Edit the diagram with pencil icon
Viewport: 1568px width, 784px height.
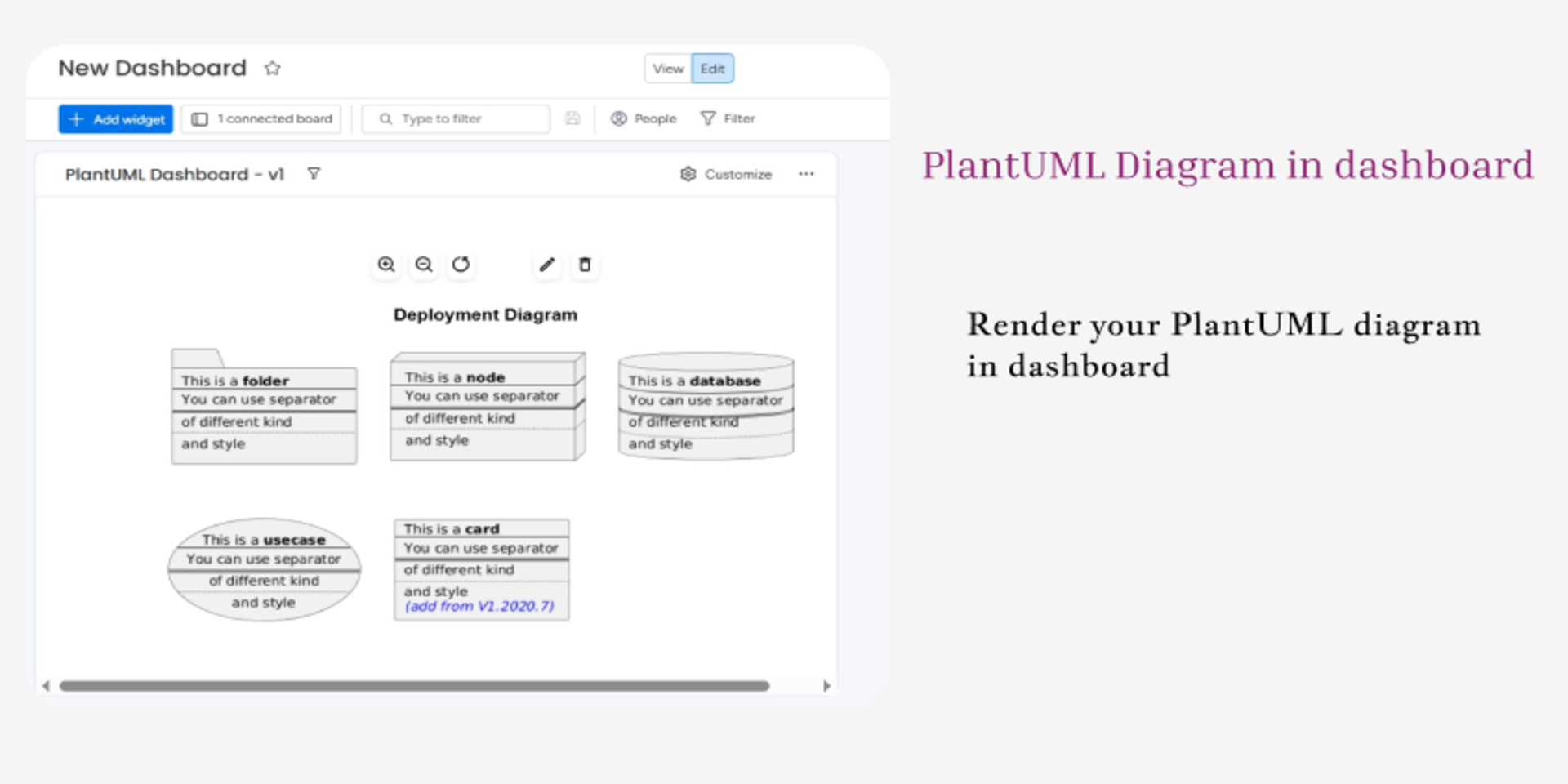click(547, 265)
